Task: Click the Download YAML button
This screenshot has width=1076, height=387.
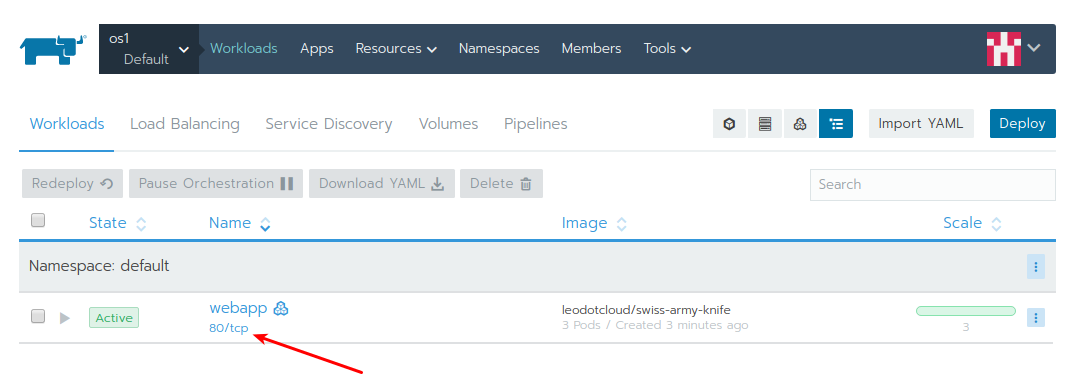Action: [382, 184]
